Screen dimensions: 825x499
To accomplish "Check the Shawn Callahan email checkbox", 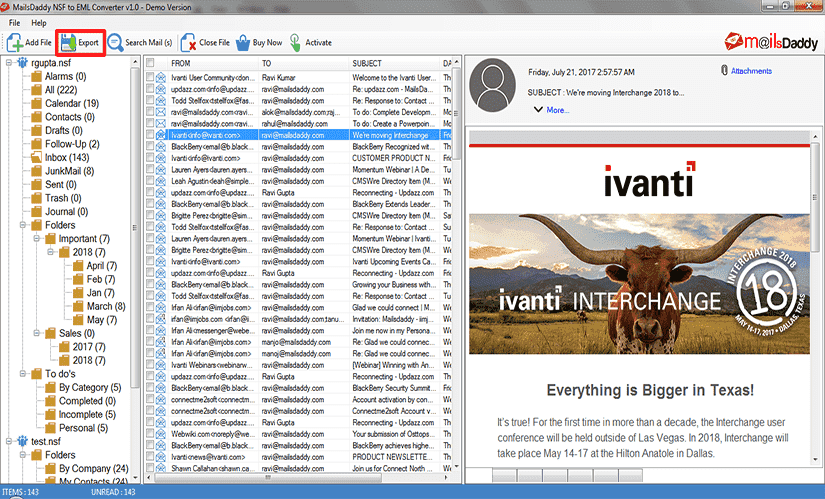I will tap(150, 468).
